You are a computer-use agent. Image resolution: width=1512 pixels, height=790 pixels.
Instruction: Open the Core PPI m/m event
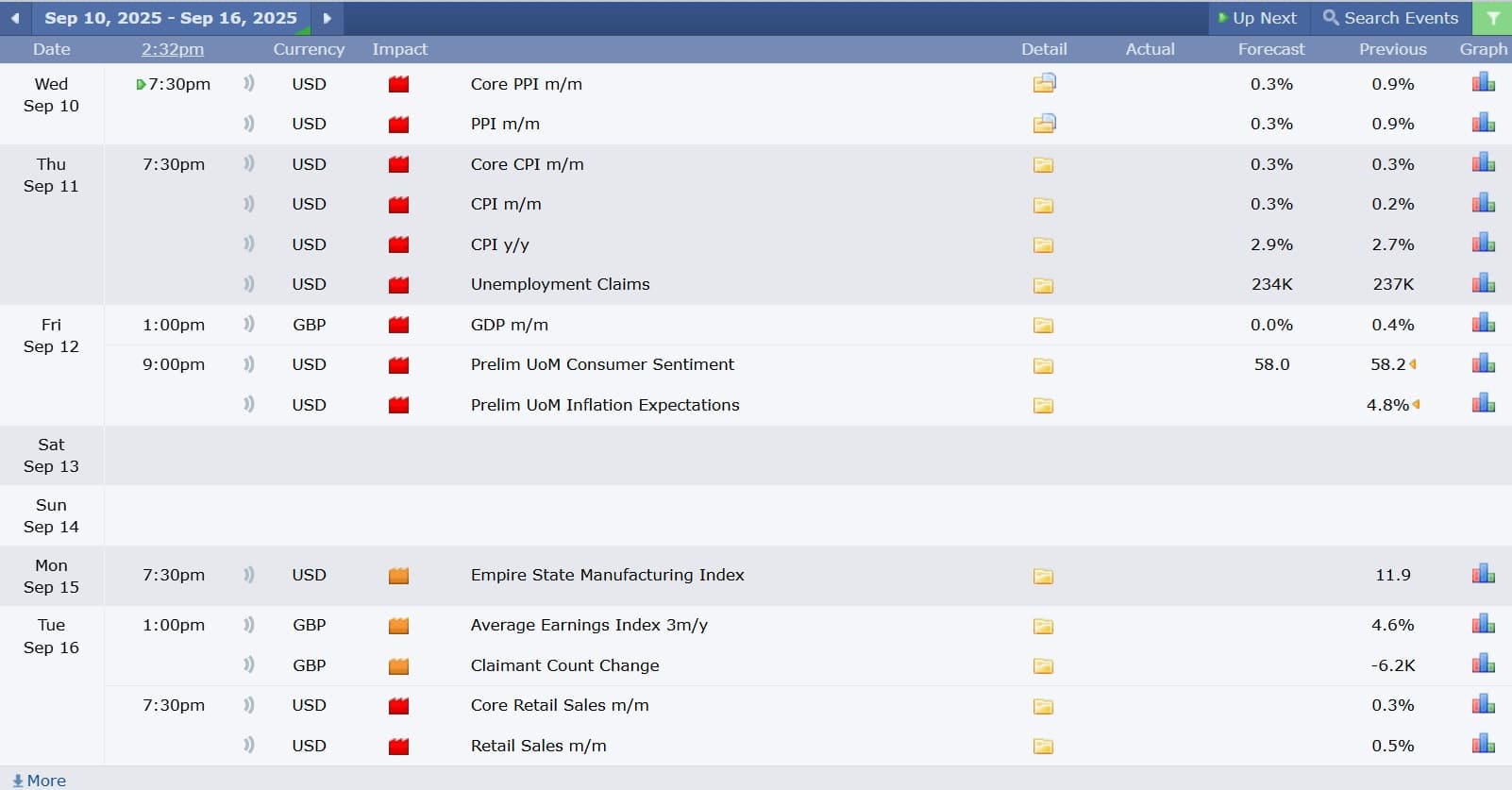[x=527, y=84]
